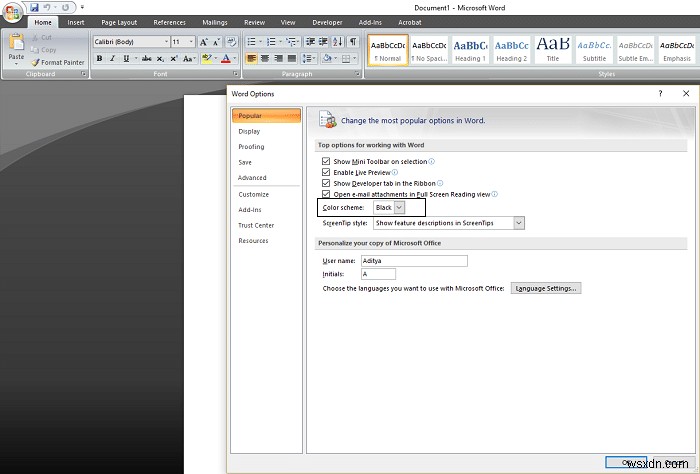
Task: Click the Language Settings button
Action: [x=546, y=288]
